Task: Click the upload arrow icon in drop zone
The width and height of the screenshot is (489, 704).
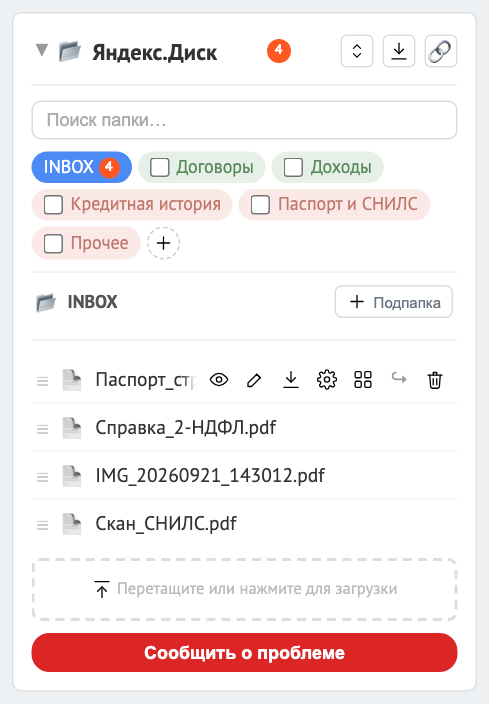Action: [x=102, y=589]
